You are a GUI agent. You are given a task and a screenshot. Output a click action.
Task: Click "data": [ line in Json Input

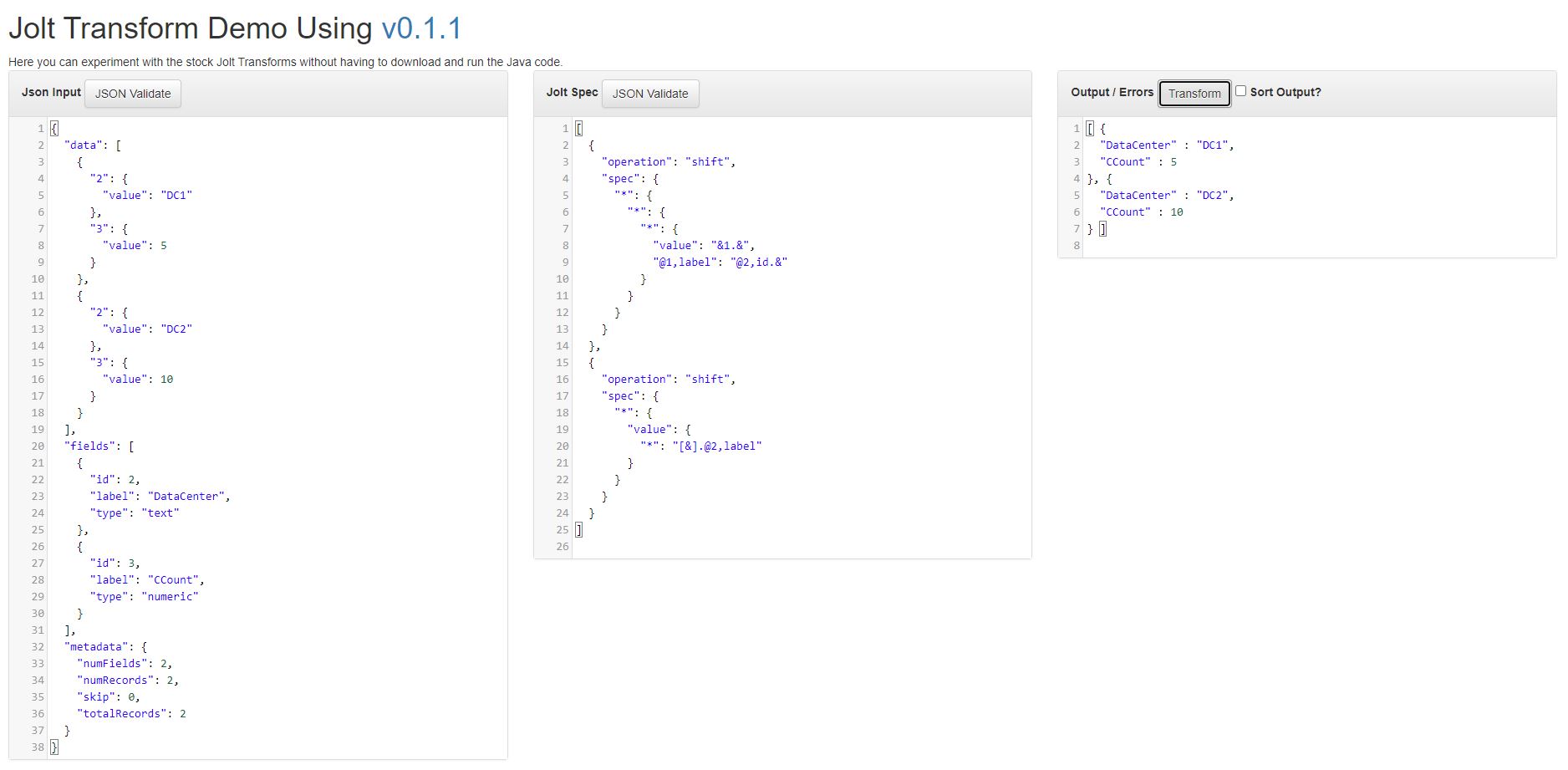coord(93,145)
